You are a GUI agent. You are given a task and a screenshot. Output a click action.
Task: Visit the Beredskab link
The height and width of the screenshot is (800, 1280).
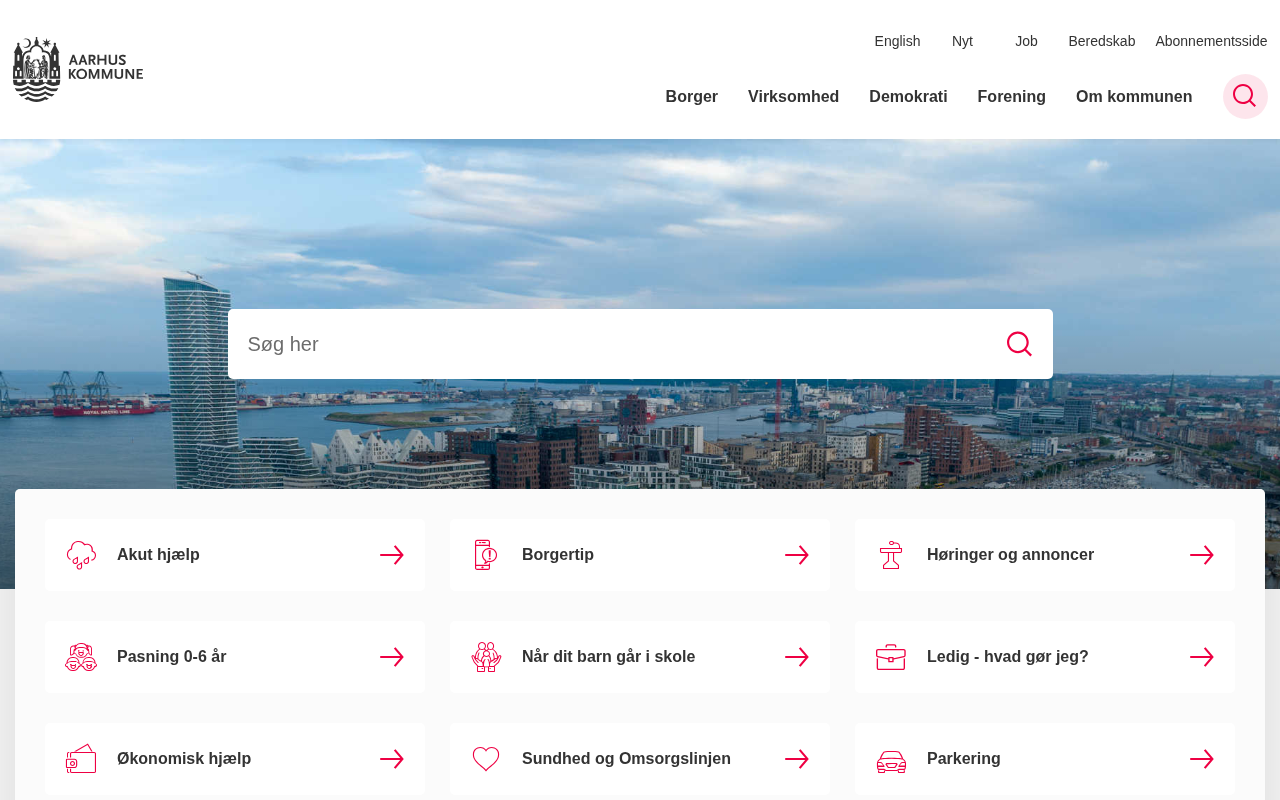tap(1102, 41)
